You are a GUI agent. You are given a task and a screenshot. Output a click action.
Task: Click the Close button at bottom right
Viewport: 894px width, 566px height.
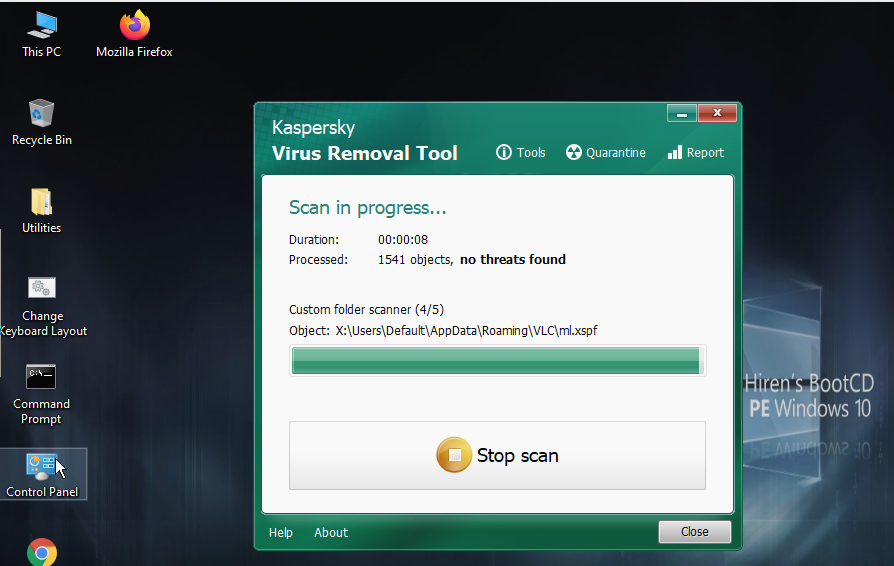(x=694, y=532)
